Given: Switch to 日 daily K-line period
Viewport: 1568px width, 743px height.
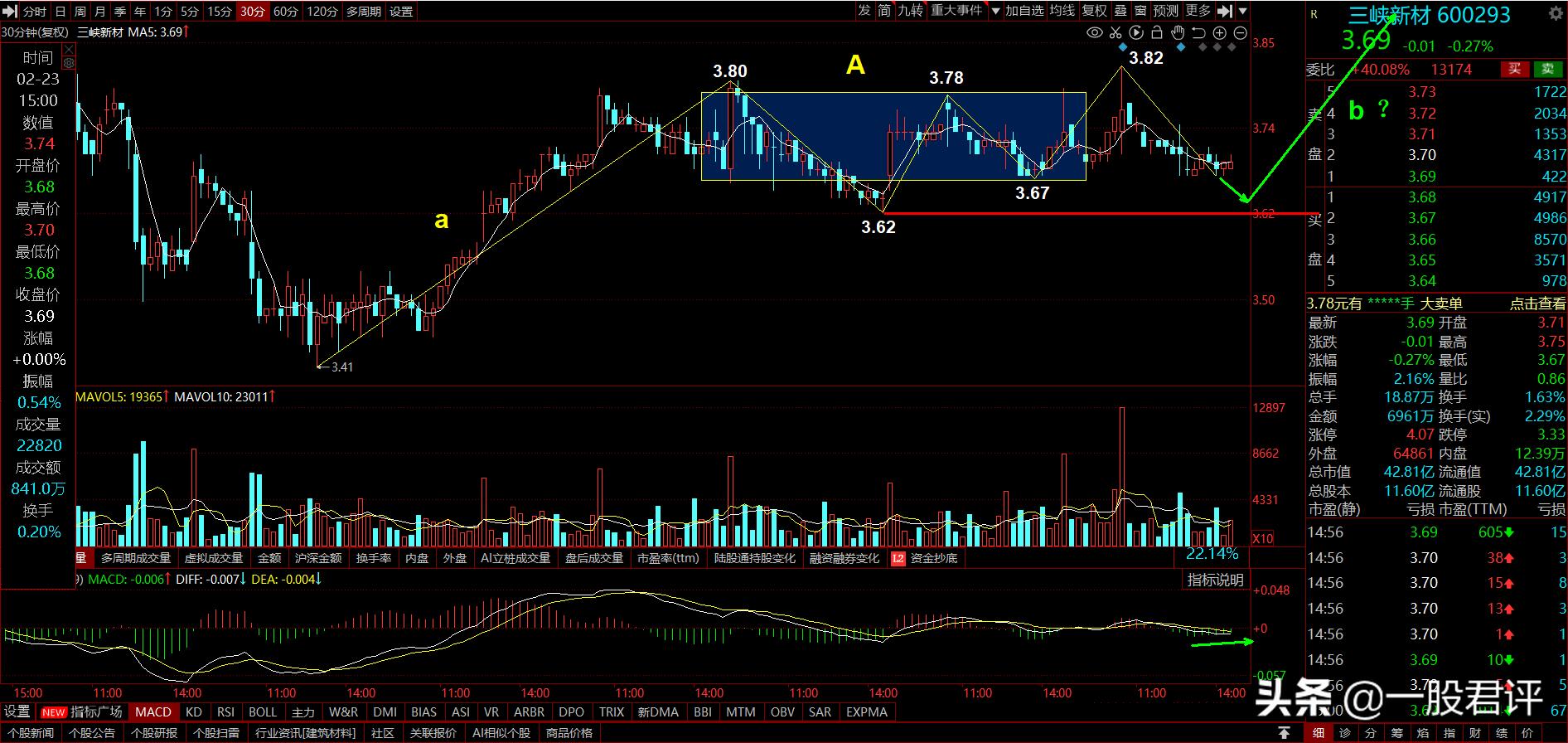Looking at the screenshot, I should click(x=60, y=12).
